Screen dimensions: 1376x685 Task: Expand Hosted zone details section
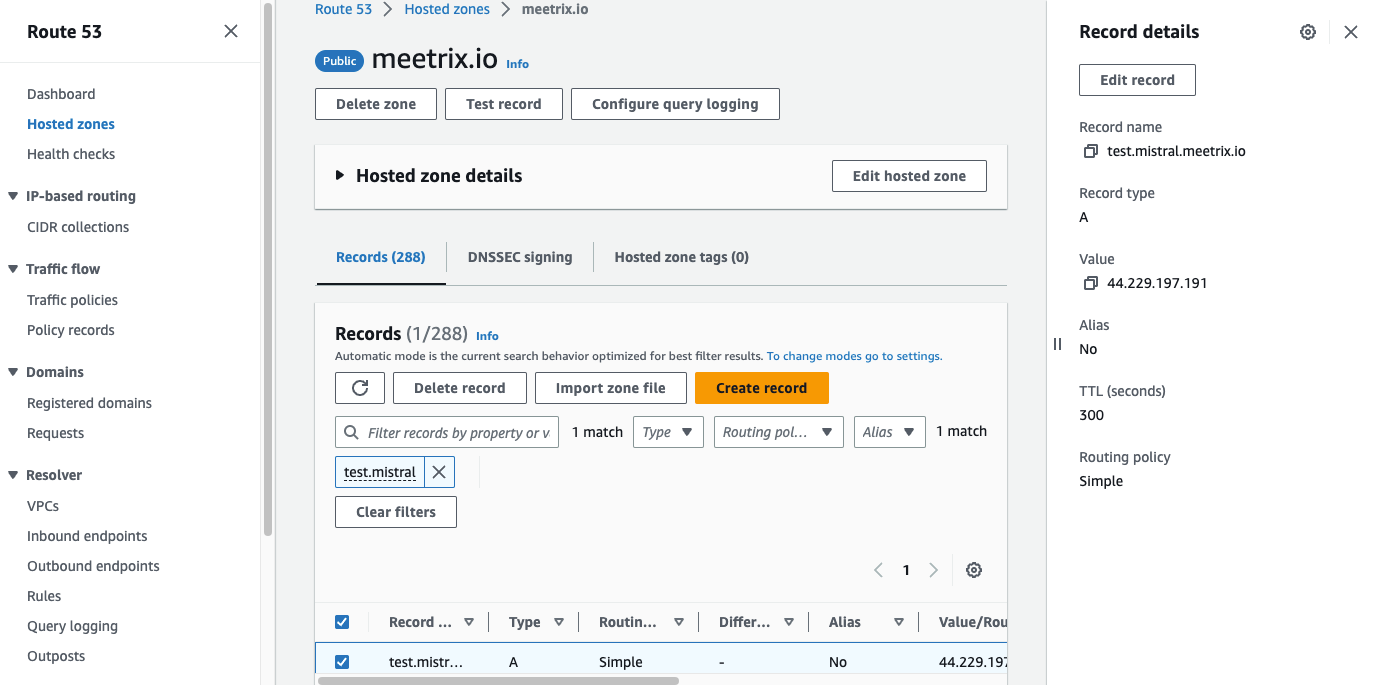[340, 176]
